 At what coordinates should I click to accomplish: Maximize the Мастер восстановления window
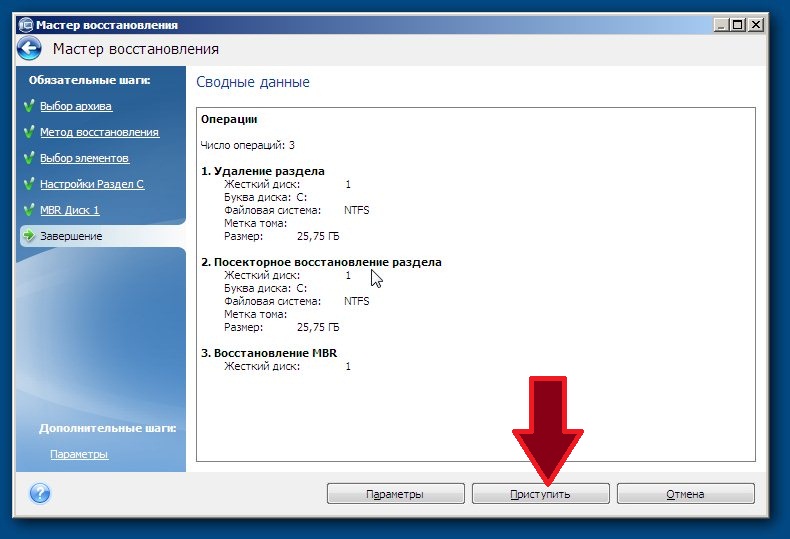[x=738, y=25]
